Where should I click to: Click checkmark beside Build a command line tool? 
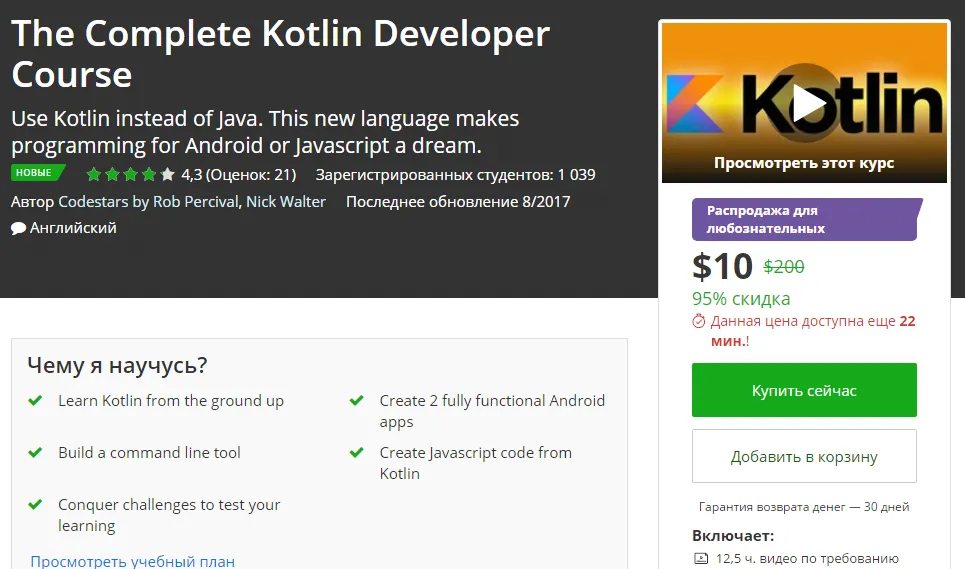click(x=35, y=452)
